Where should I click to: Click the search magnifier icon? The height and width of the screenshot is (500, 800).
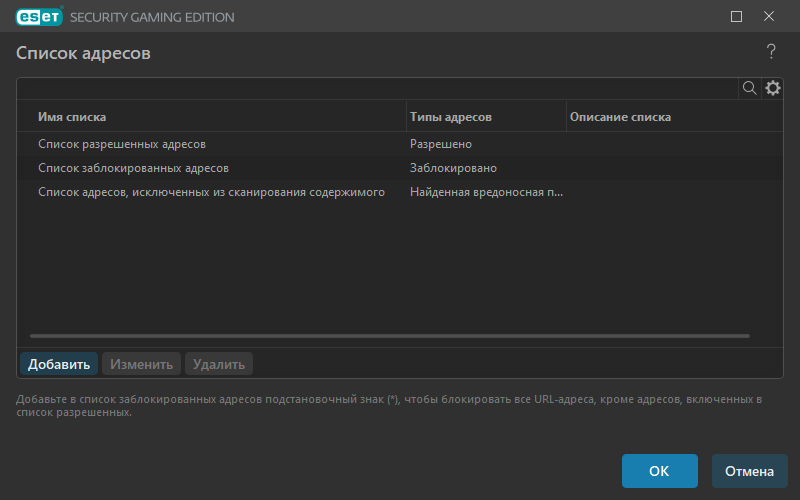(x=749, y=88)
